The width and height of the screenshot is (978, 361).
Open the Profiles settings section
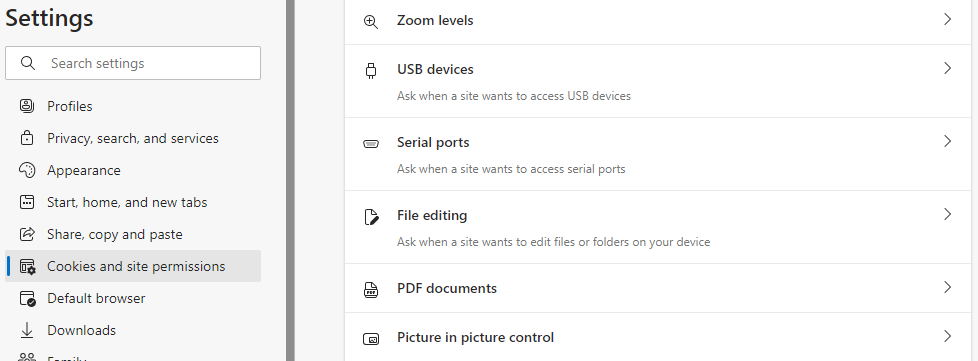133,106
